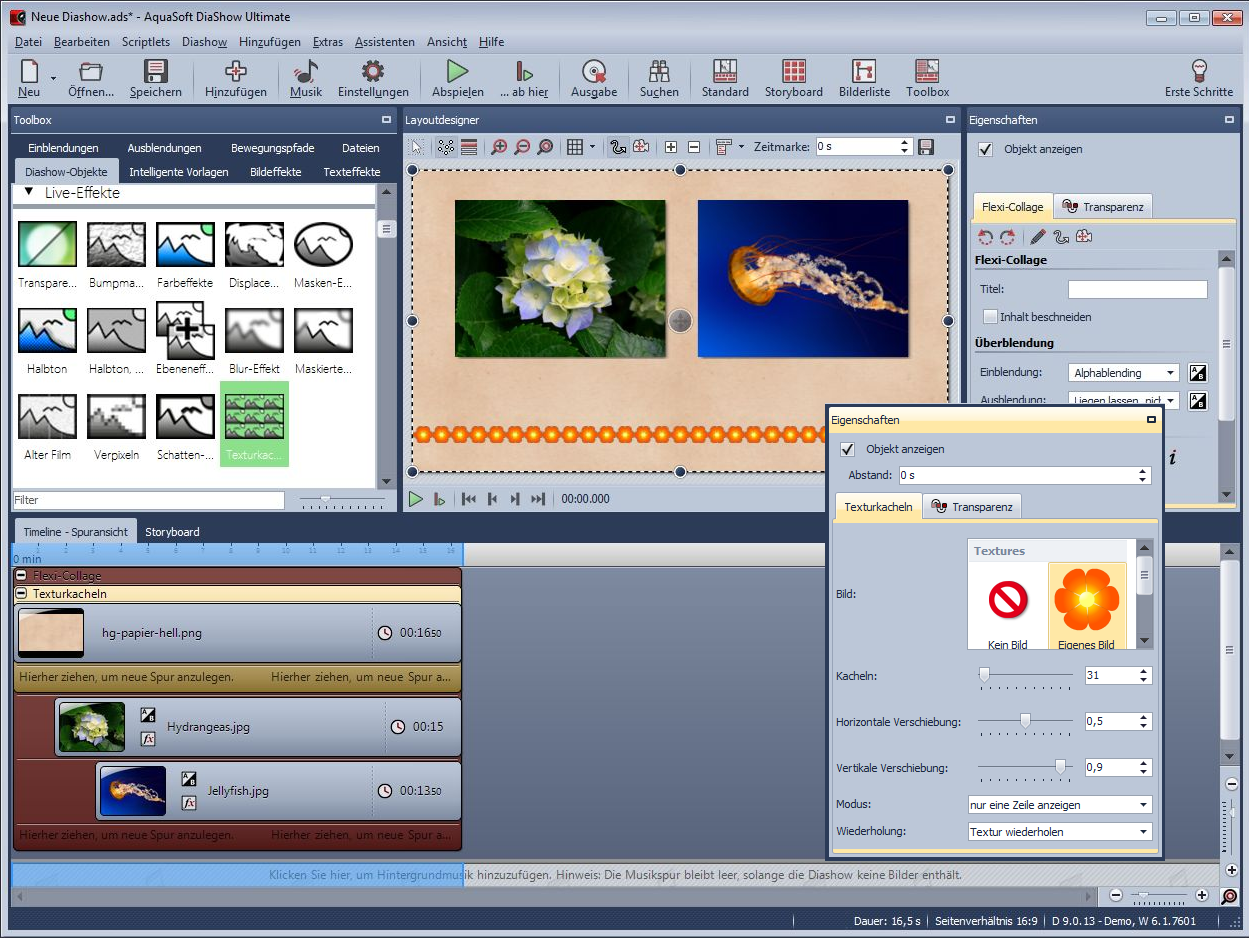Screen dimensions: 1249x938
Task: Click the Ausgabe output icon
Action: tap(594, 72)
